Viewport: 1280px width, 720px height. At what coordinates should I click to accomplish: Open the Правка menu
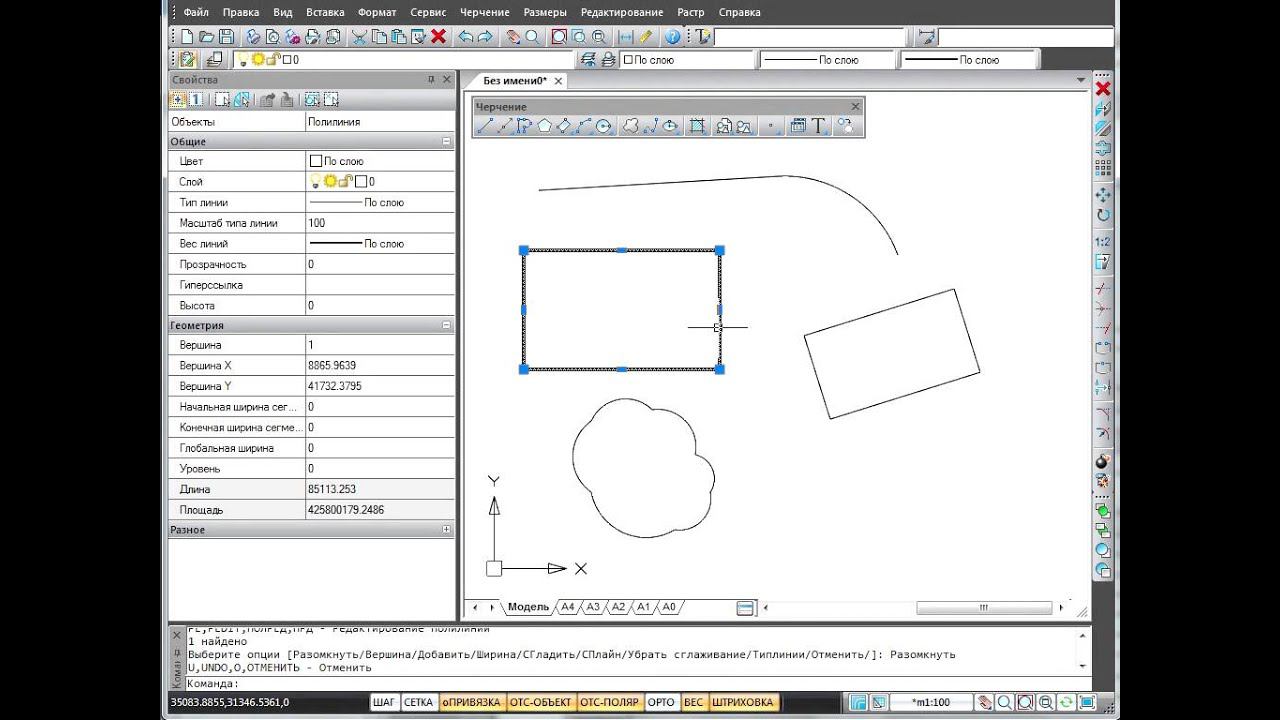point(241,12)
